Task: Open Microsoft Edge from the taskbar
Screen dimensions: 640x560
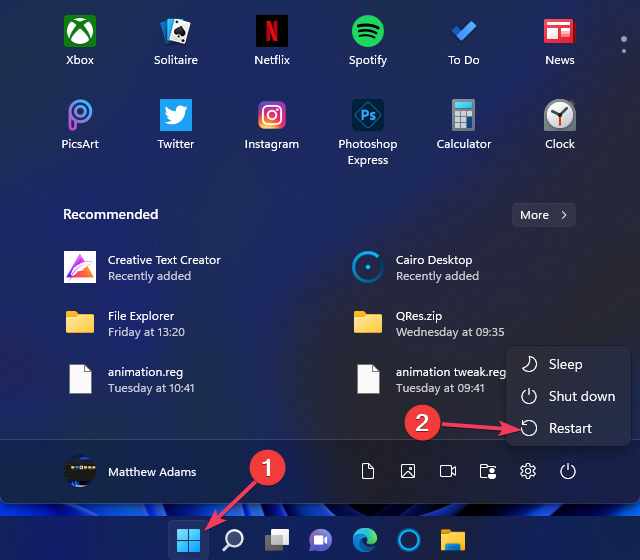Action: [x=365, y=540]
